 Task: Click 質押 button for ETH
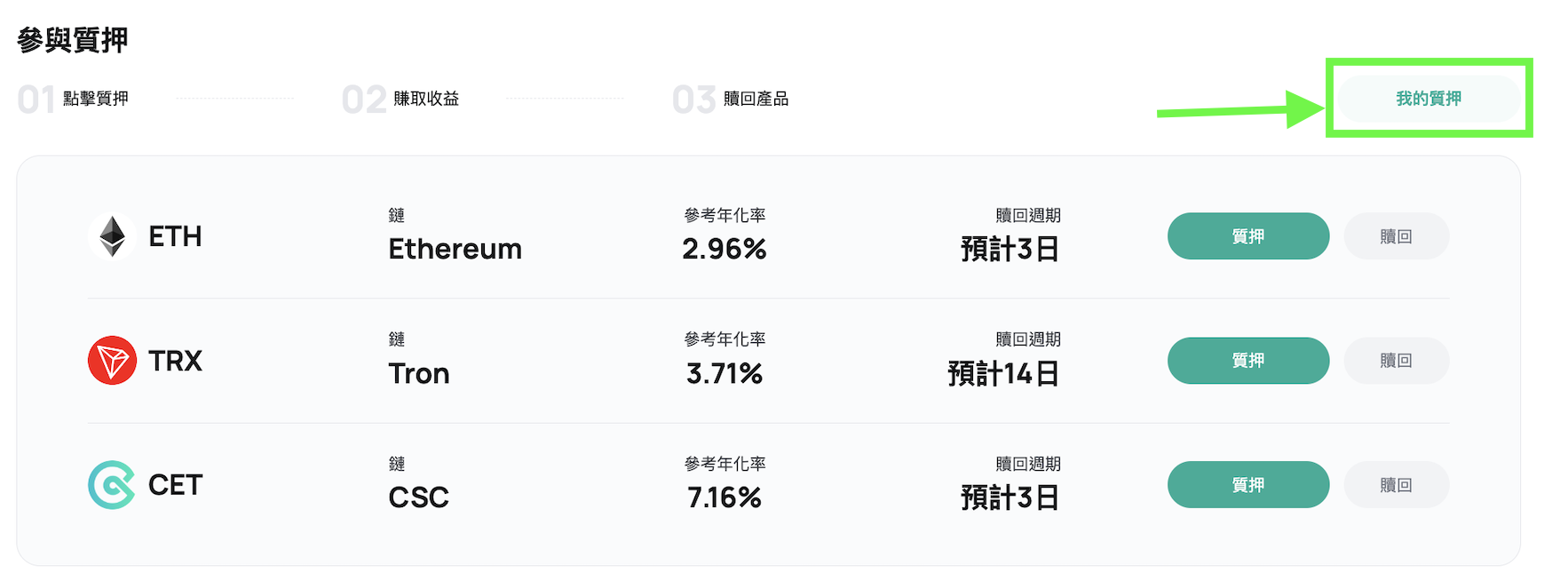[1248, 236]
